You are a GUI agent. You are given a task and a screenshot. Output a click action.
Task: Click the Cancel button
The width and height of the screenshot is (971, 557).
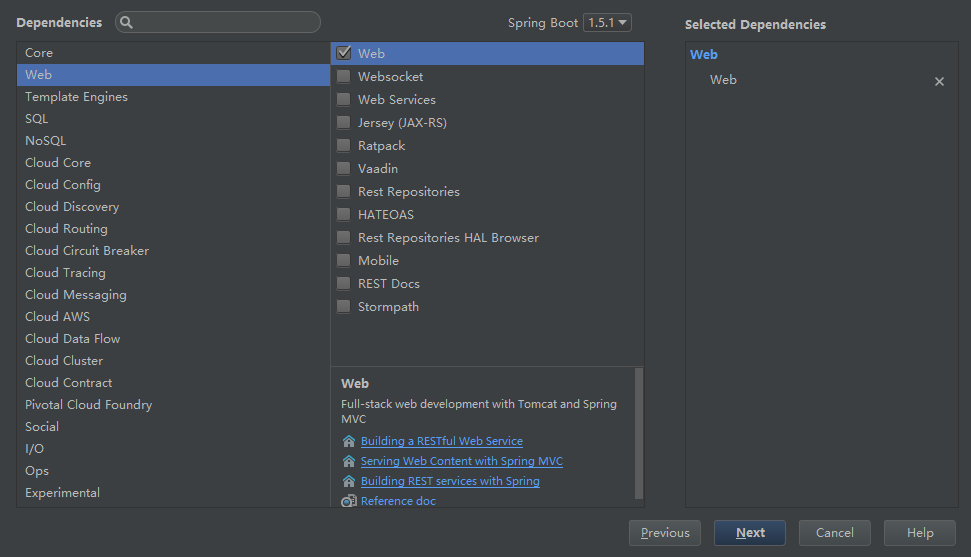click(x=835, y=533)
